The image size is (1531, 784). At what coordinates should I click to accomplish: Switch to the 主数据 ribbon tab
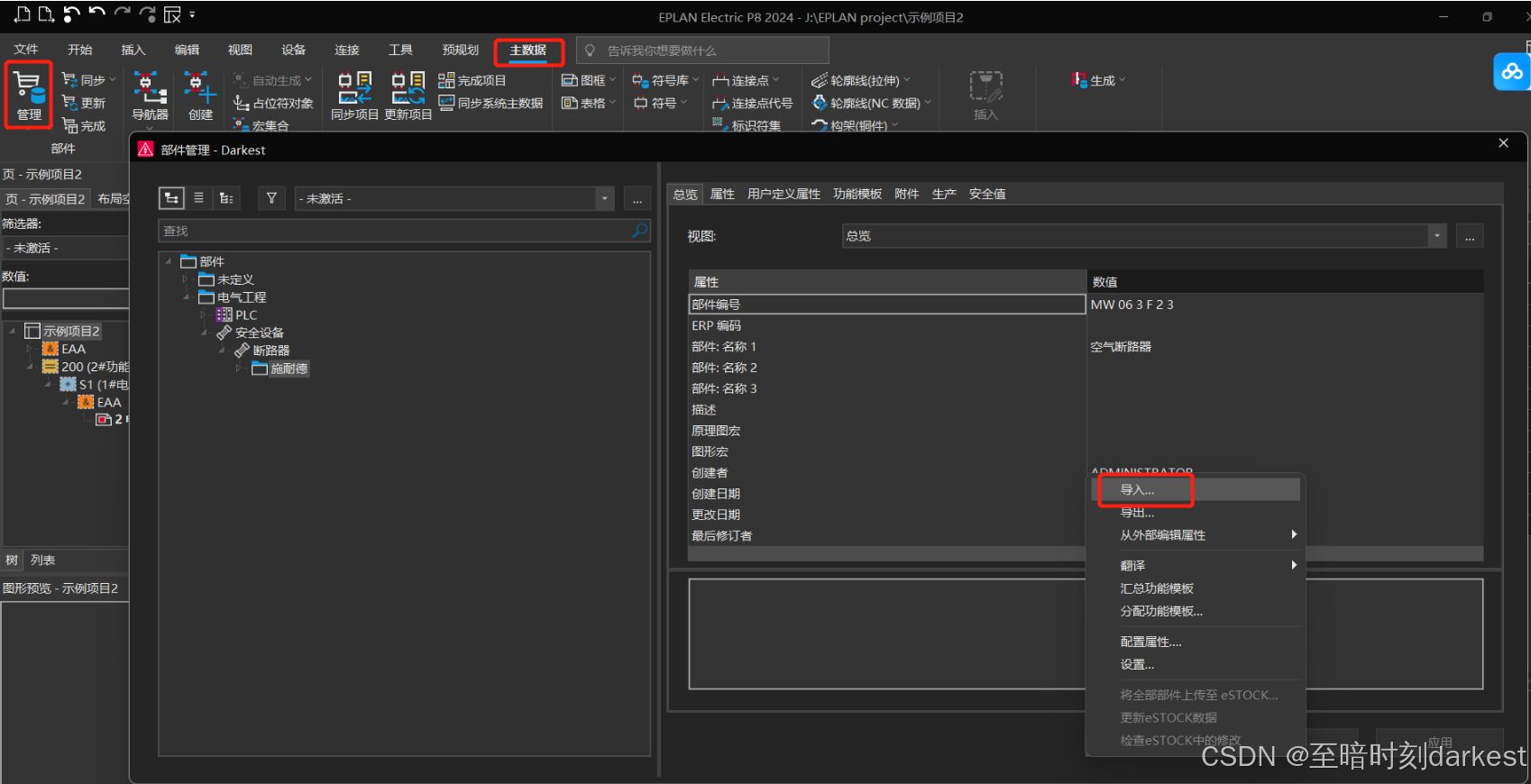[527, 50]
